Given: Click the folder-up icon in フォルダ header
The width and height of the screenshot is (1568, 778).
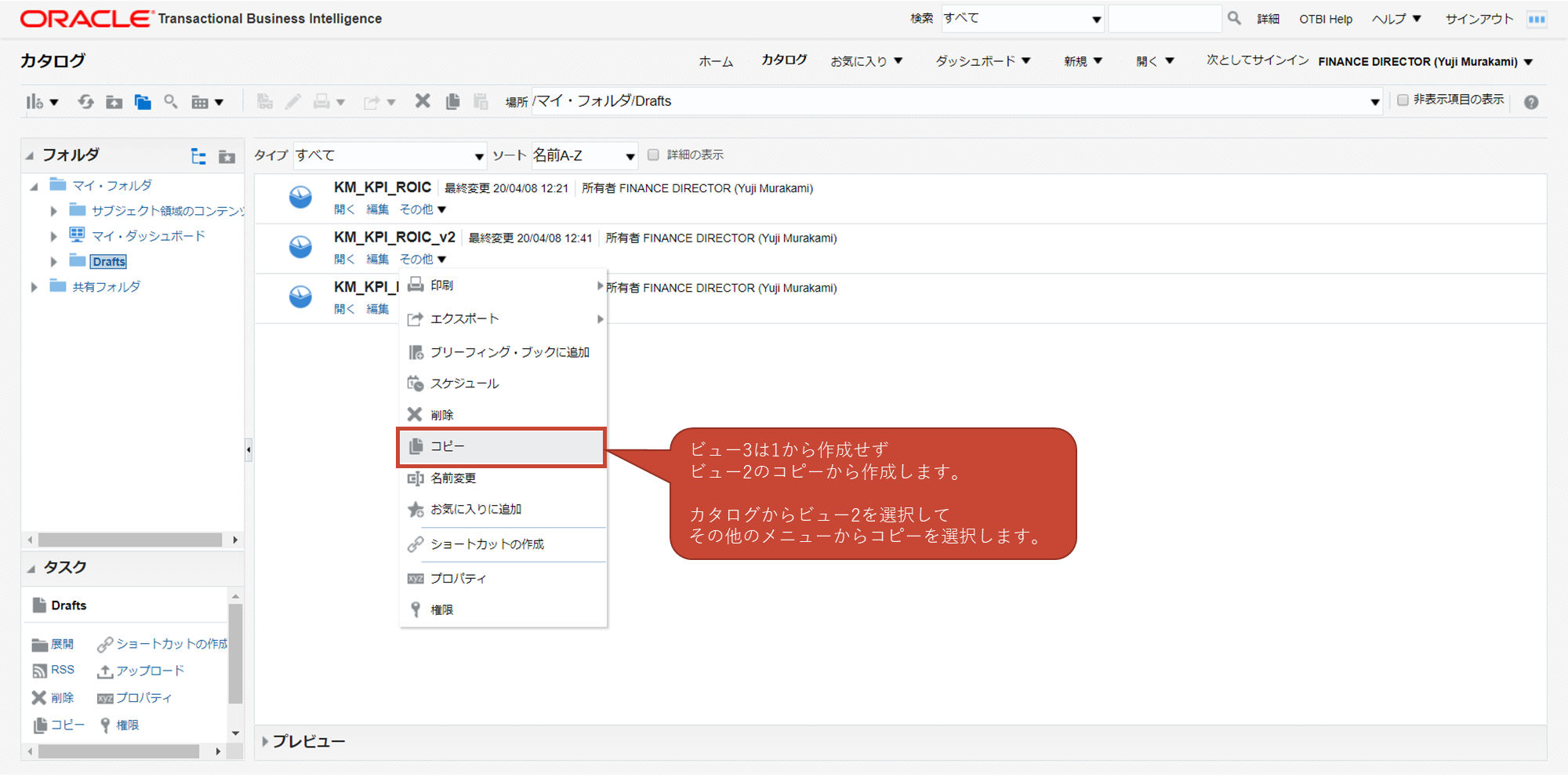Looking at the screenshot, I should coord(227,156).
